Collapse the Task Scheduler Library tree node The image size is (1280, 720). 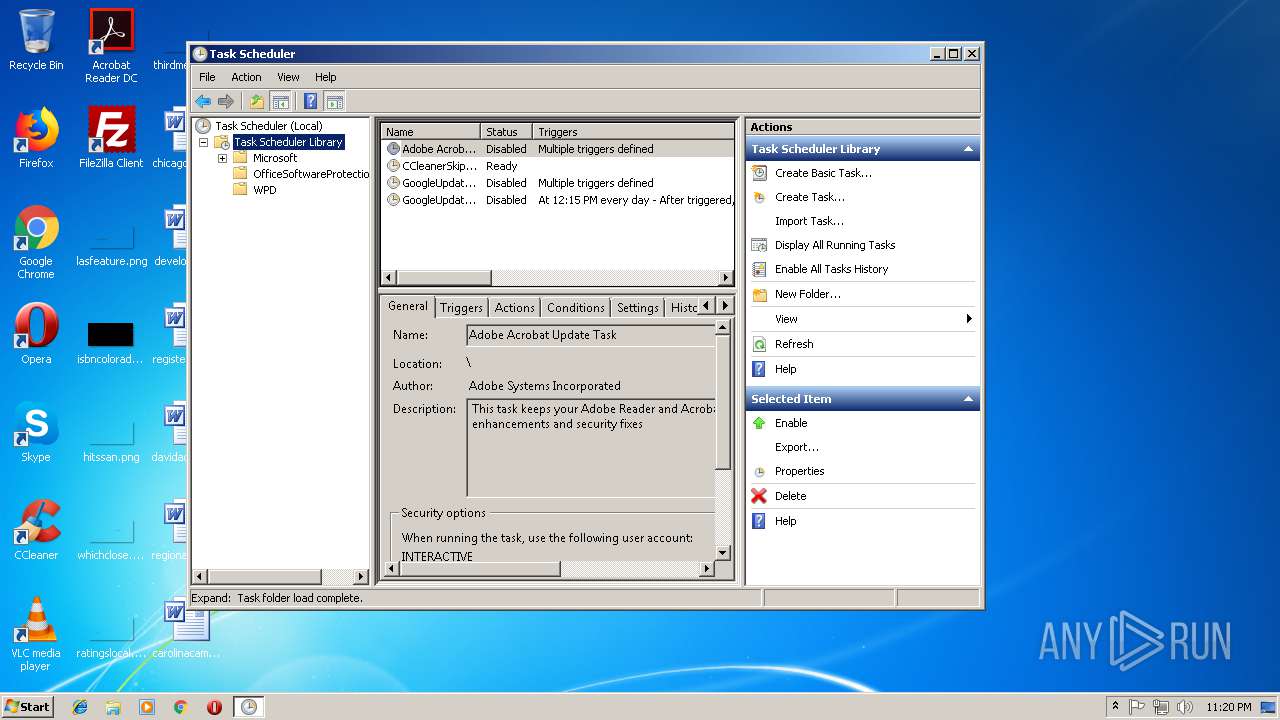203,142
